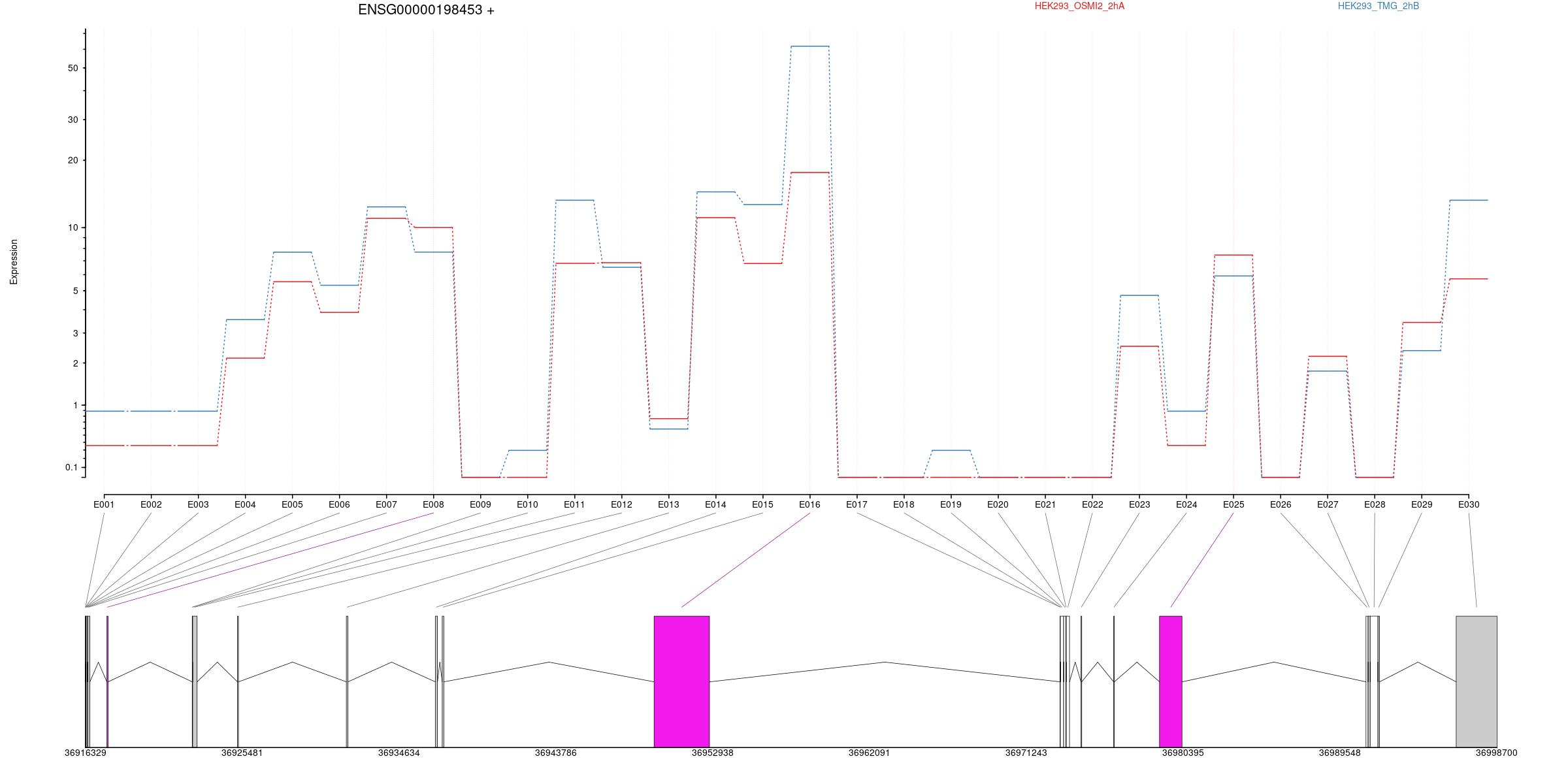Click the large gray E030 exon block
This screenshot has width=1568, height=784.
pyautogui.click(x=1477, y=681)
